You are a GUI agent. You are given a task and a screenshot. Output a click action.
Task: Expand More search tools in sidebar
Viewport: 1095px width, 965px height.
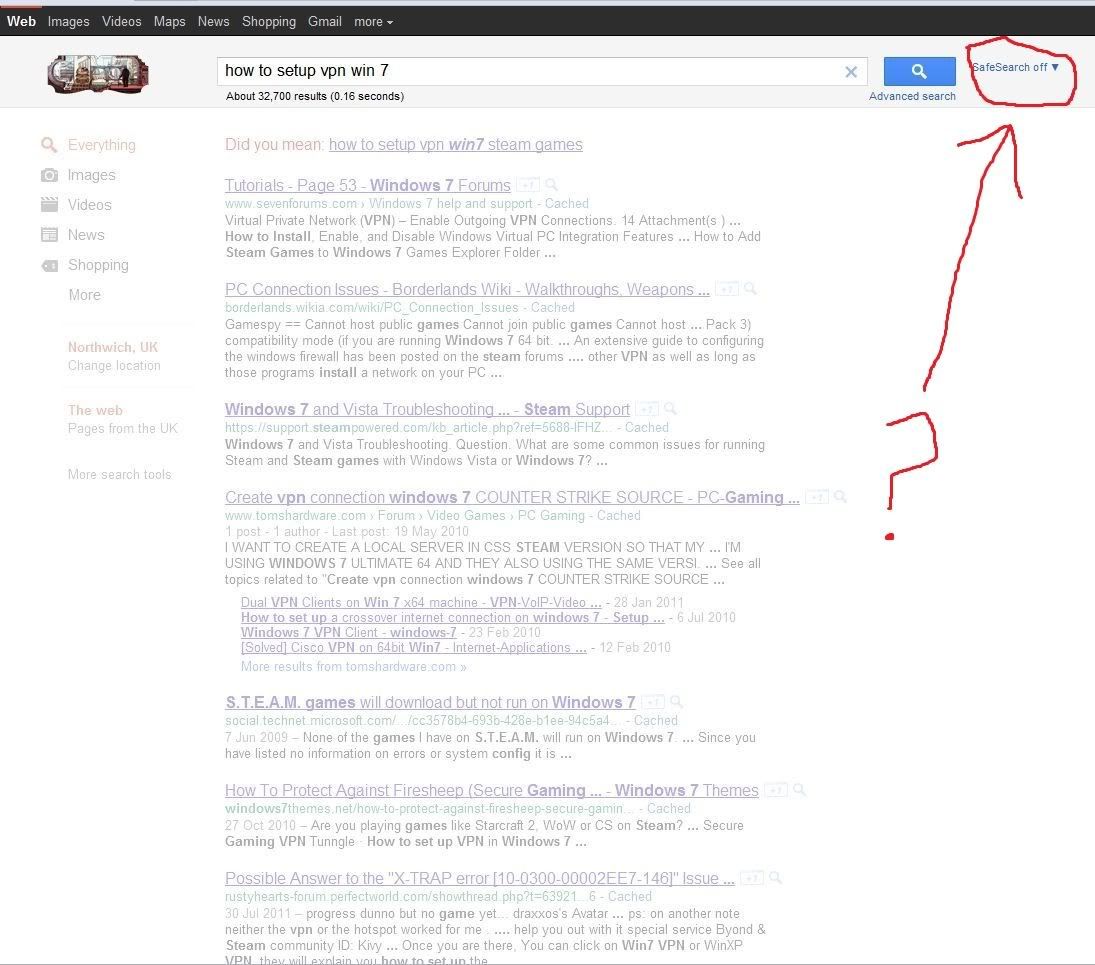119,474
